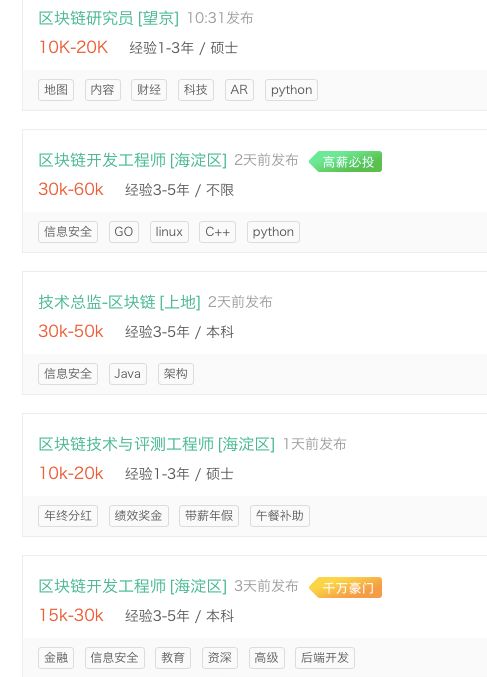The width and height of the screenshot is (487, 677).
Task: Open 区块链技术与评测工程师 [海淀区] job posting
Action: 156,444
